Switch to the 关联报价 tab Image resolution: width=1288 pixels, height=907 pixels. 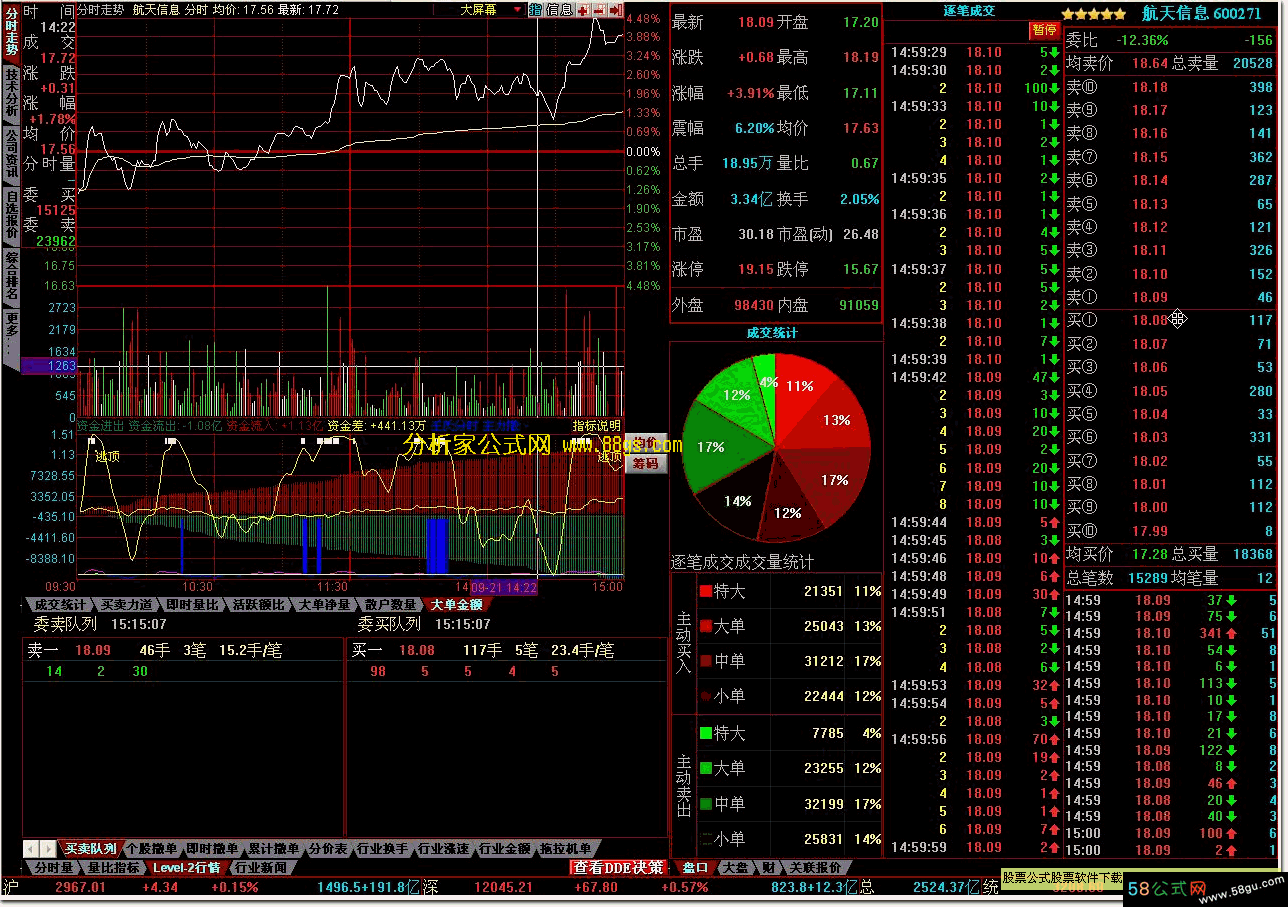pyautogui.click(x=814, y=867)
